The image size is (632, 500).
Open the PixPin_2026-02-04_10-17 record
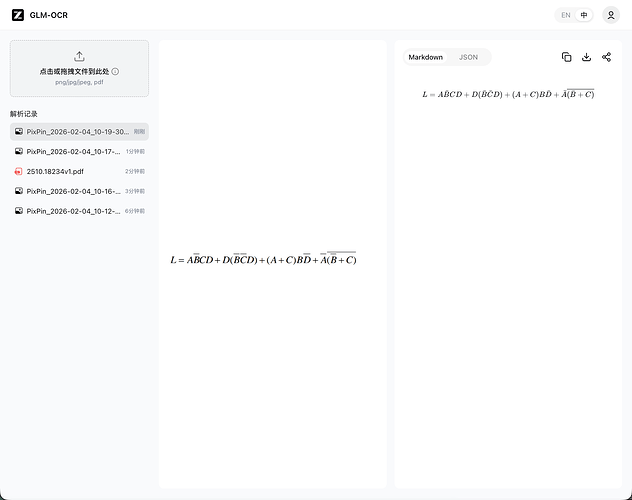[79, 151]
